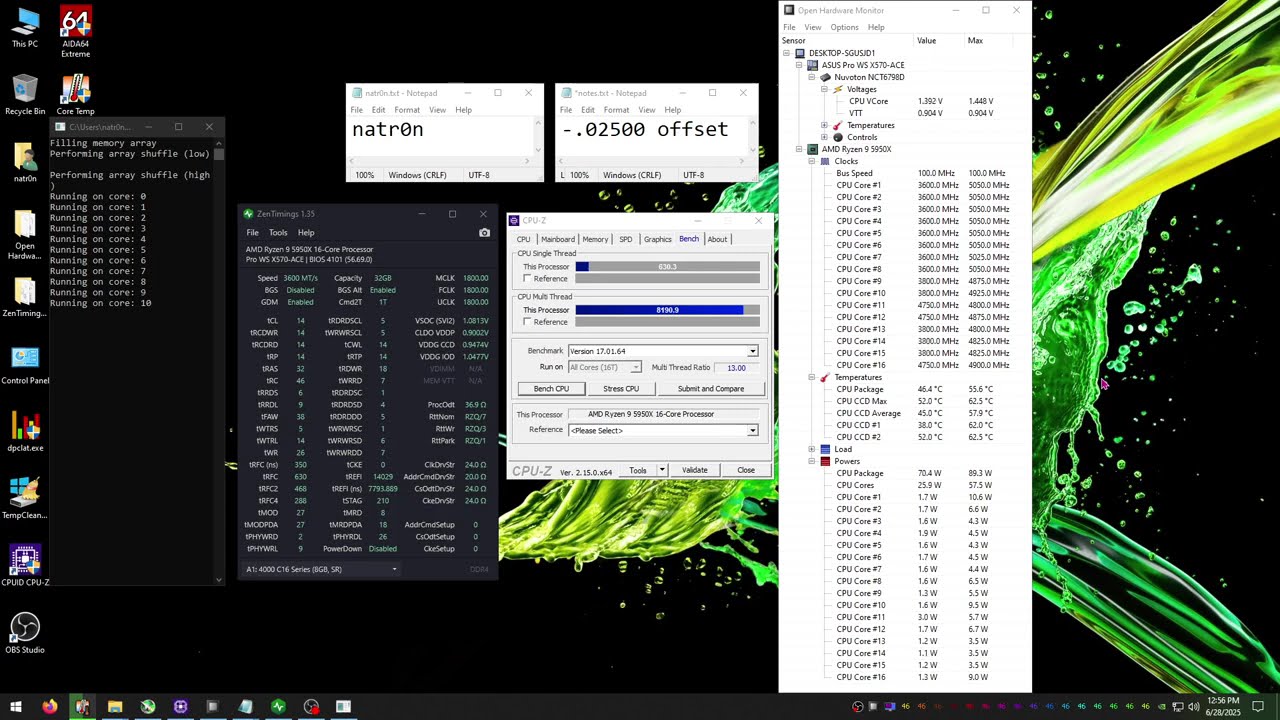Click the Stress CPU button
The height and width of the screenshot is (720, 1280).
(x=621, y=389)
